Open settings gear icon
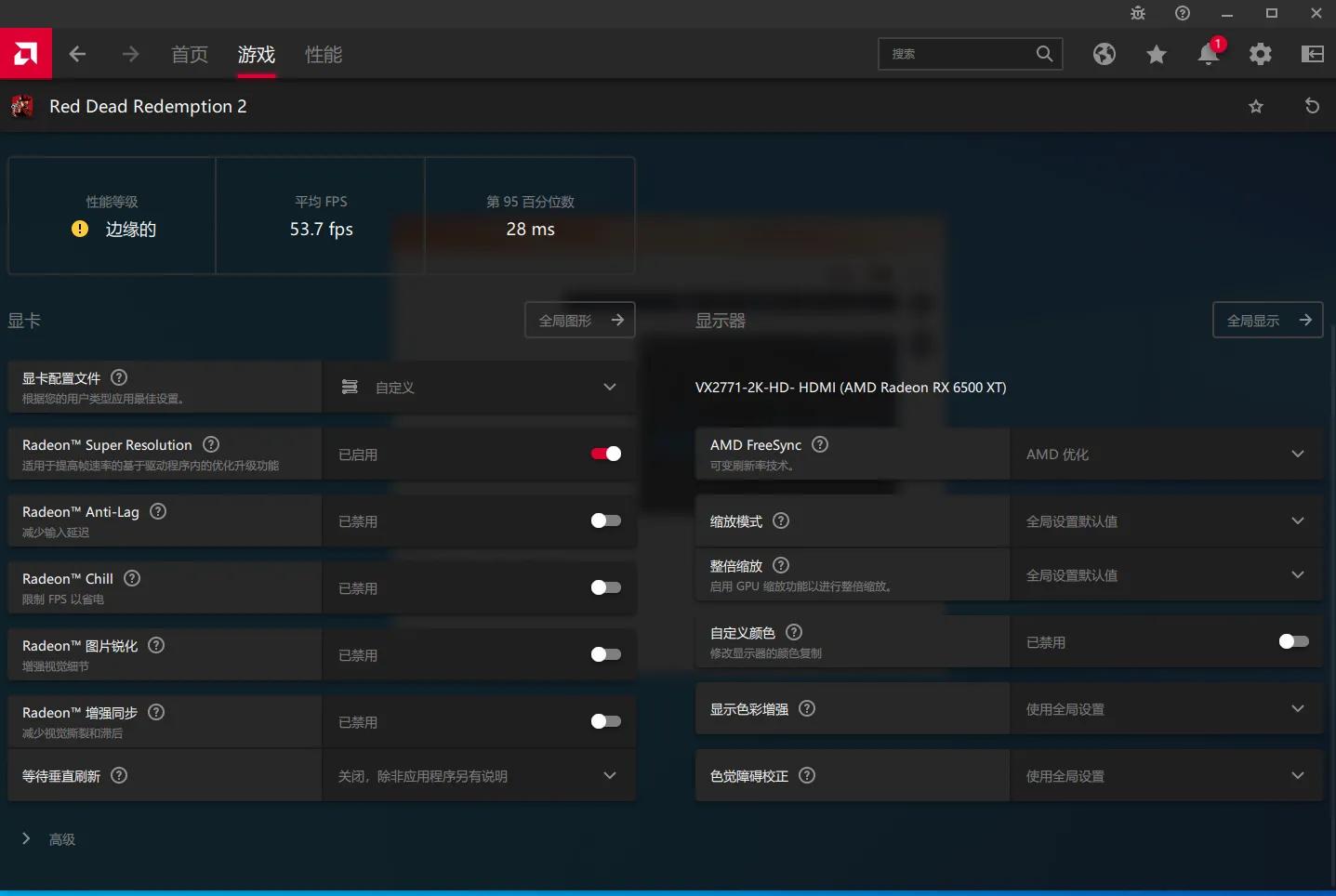This screenshot has width=1336, height=896. click(x=1260, y=55)
